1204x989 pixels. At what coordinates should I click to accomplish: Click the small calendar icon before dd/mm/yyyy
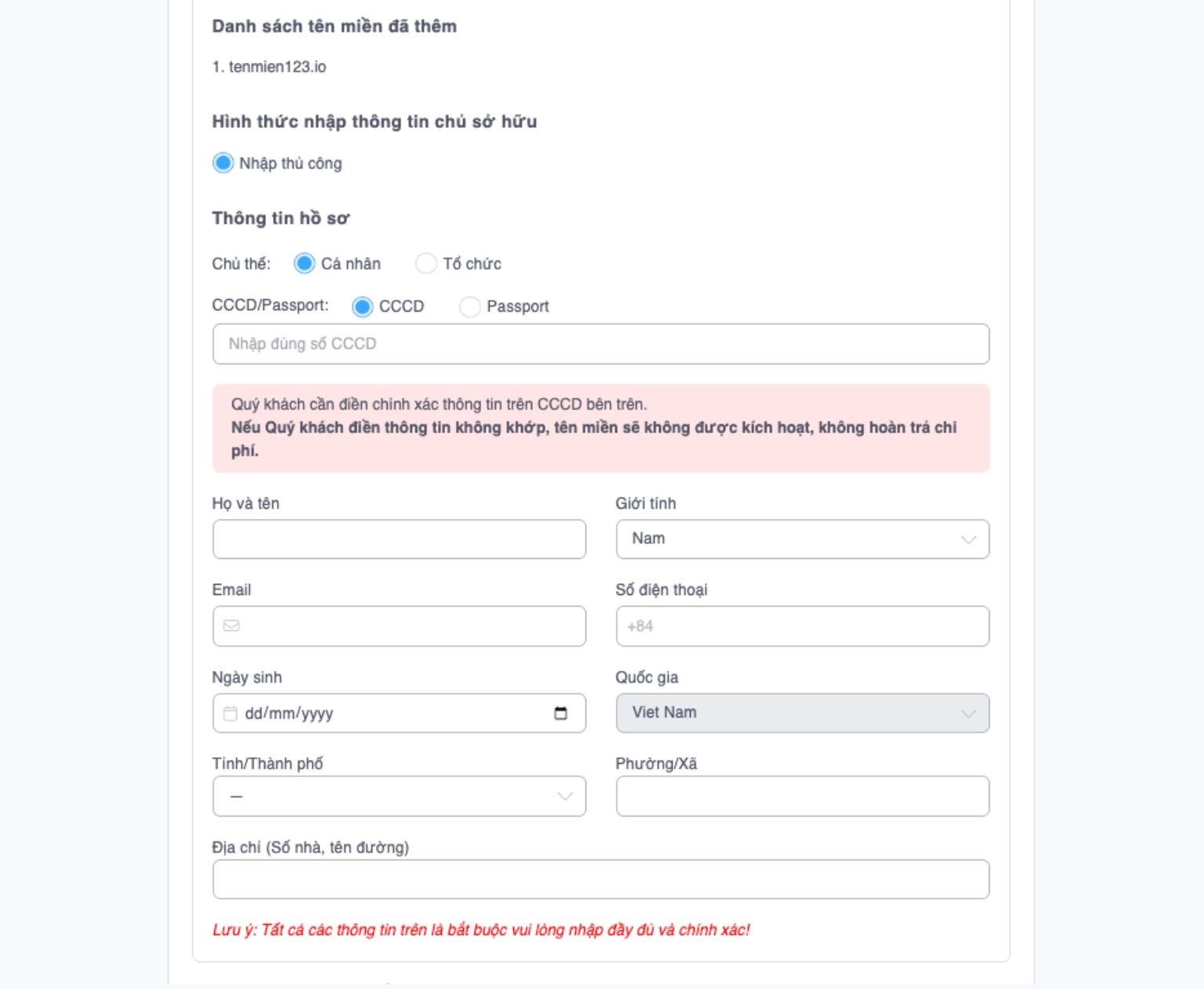230,713
